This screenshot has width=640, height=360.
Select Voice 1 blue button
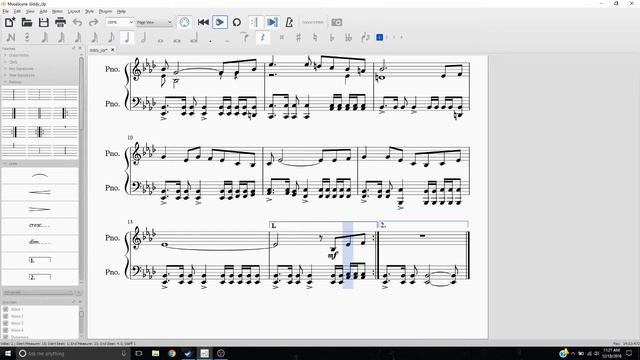tap(380, 38)
